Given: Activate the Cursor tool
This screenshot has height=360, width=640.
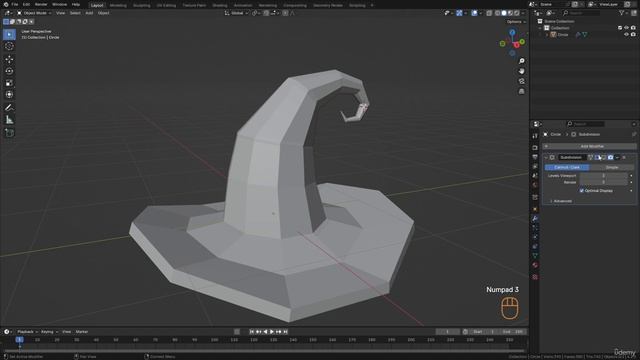Looking at the screenshot, I should click(x=9, y=46).
